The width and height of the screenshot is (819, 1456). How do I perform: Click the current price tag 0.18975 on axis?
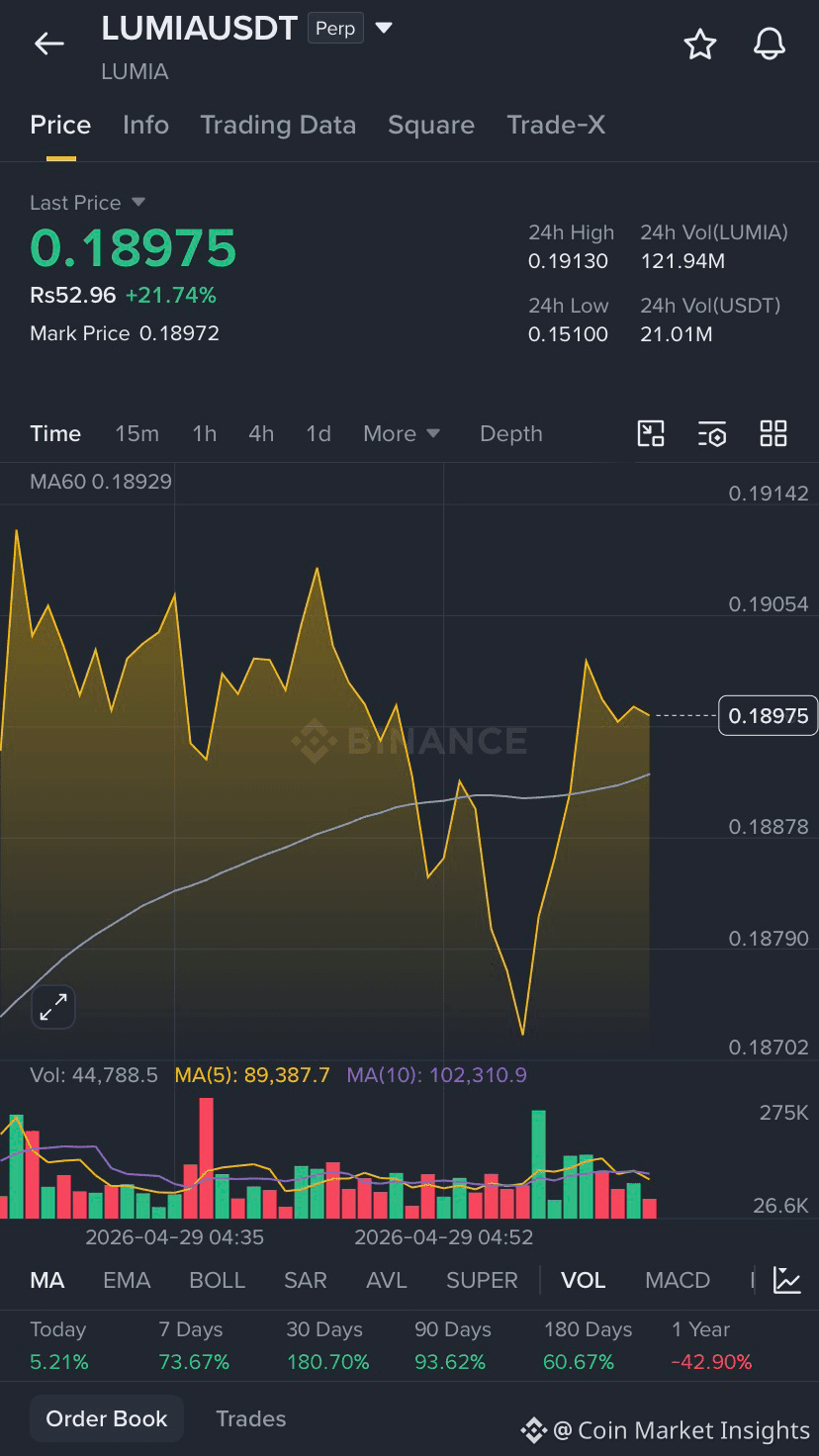769,715
